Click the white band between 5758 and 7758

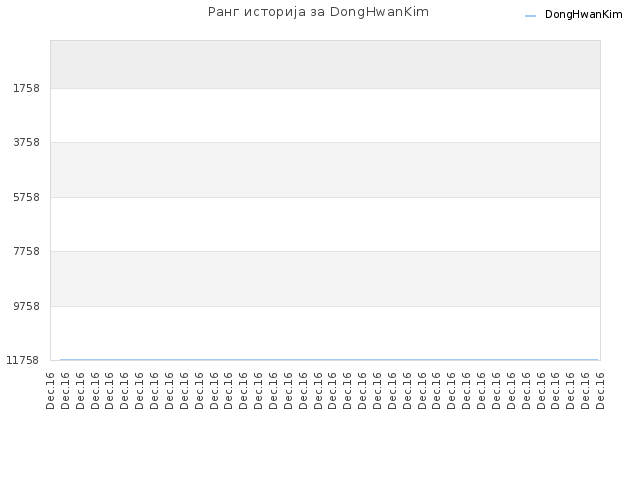(x=325, y=224)
